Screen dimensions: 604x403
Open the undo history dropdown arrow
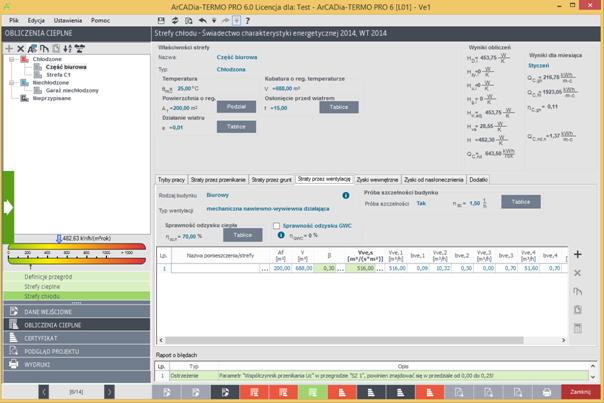coord(214,20)
